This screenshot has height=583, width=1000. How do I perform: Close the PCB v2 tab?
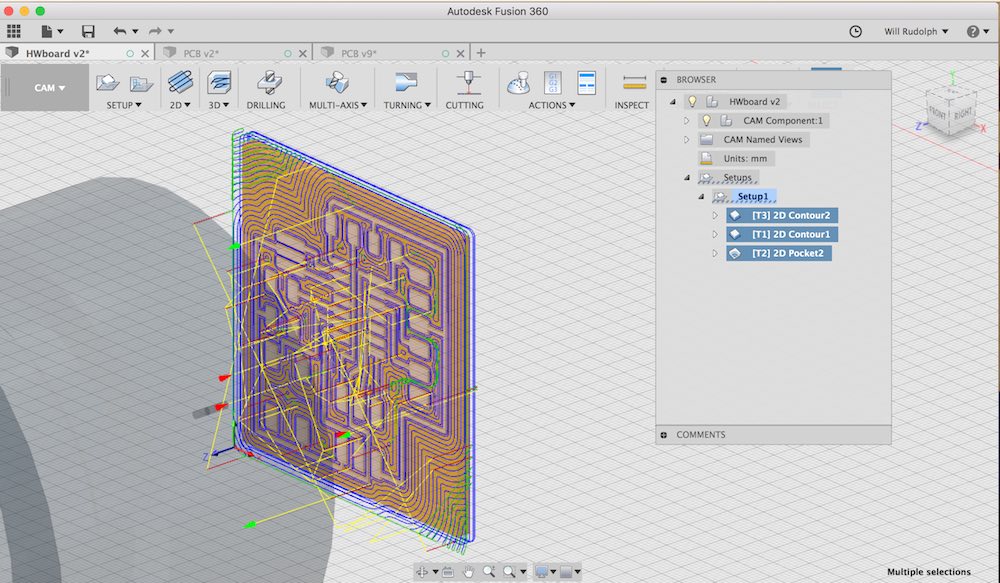tap(303, 54)
